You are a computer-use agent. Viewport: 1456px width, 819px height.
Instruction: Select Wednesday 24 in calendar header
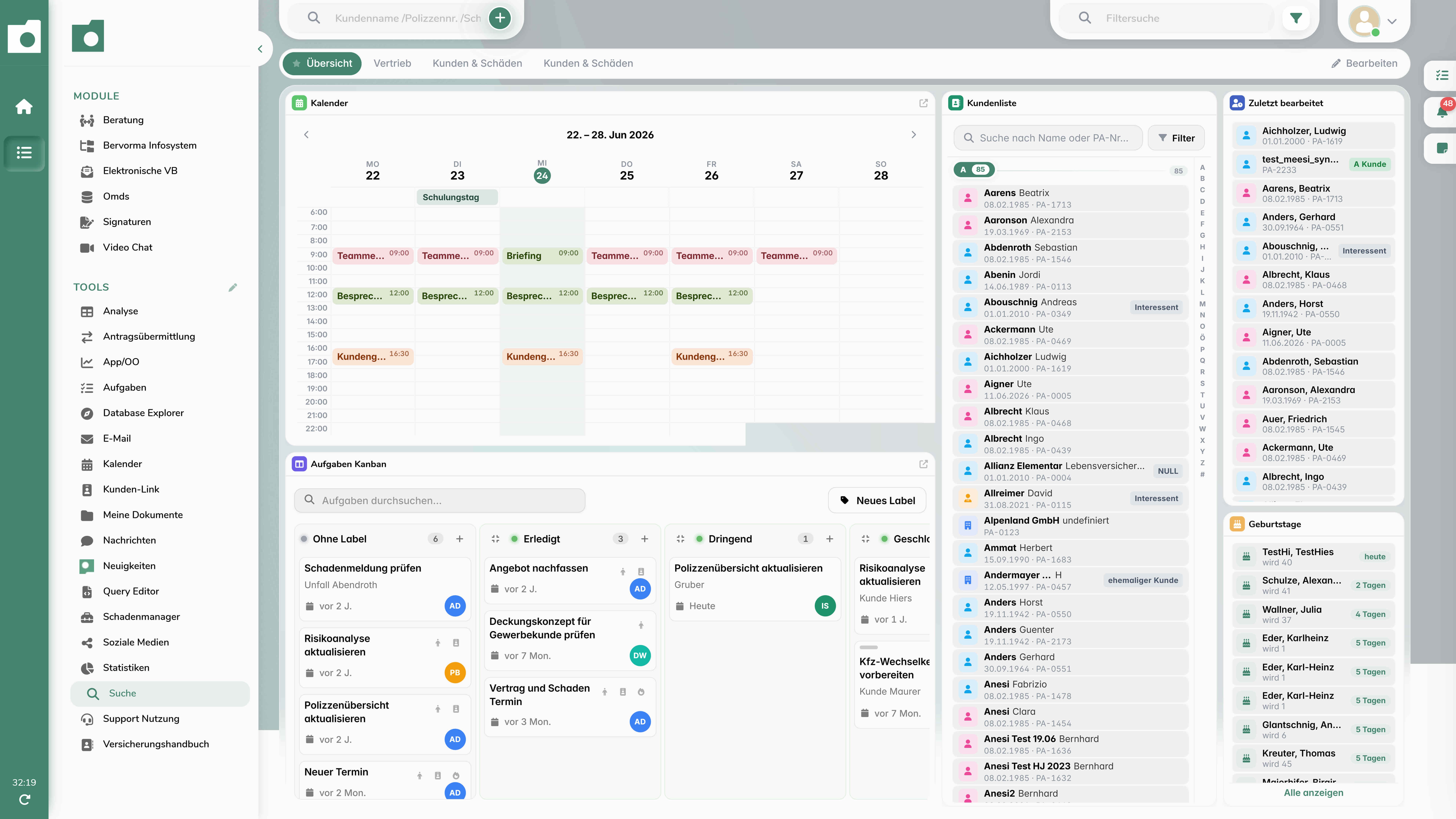(x=542, y=176)
